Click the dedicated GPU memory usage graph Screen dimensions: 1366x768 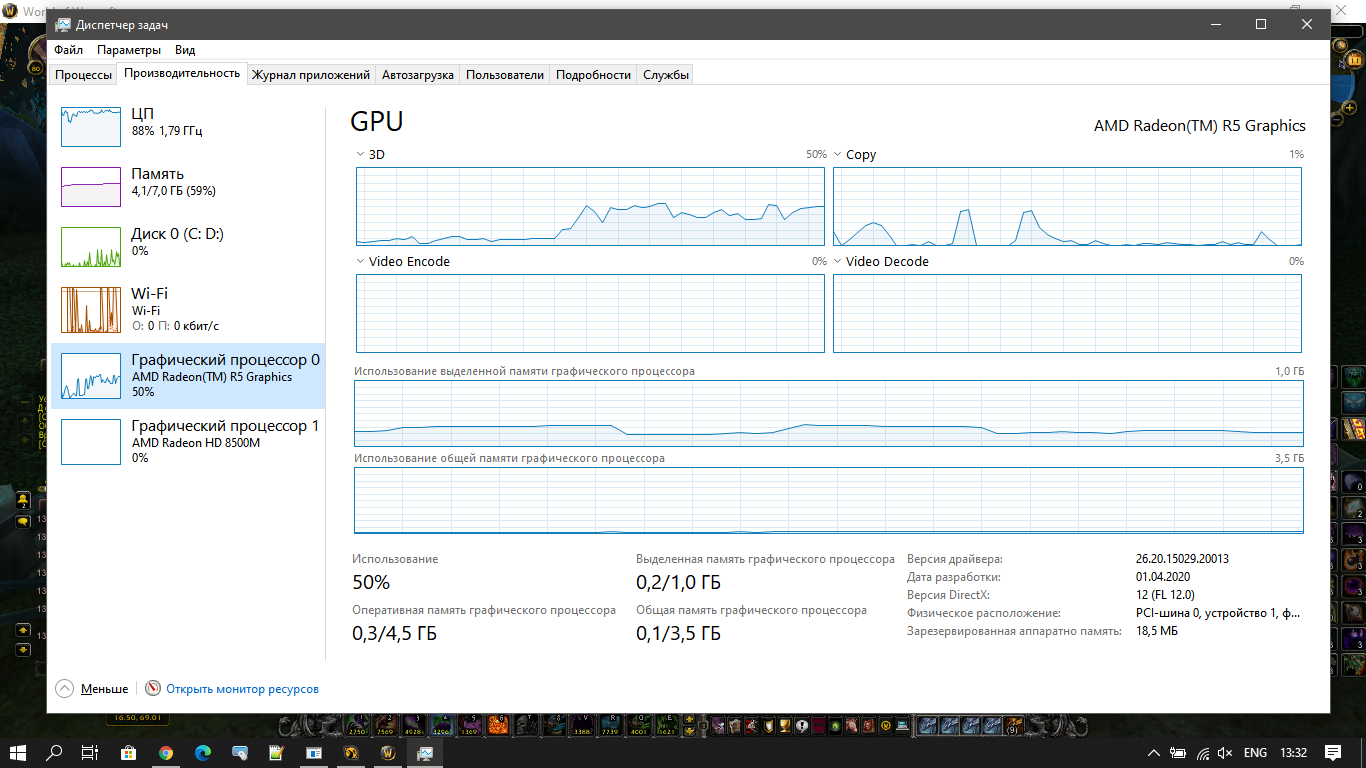pyautogui.click(x=828, y=413)
